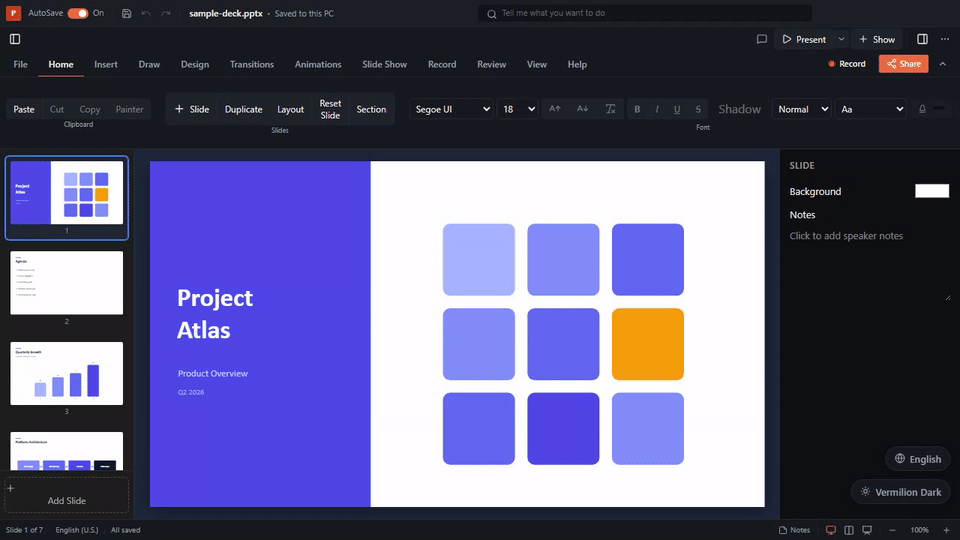The image size is (960, 540).
Task: Click the undo arrow icon
Action: click(146, 13)
